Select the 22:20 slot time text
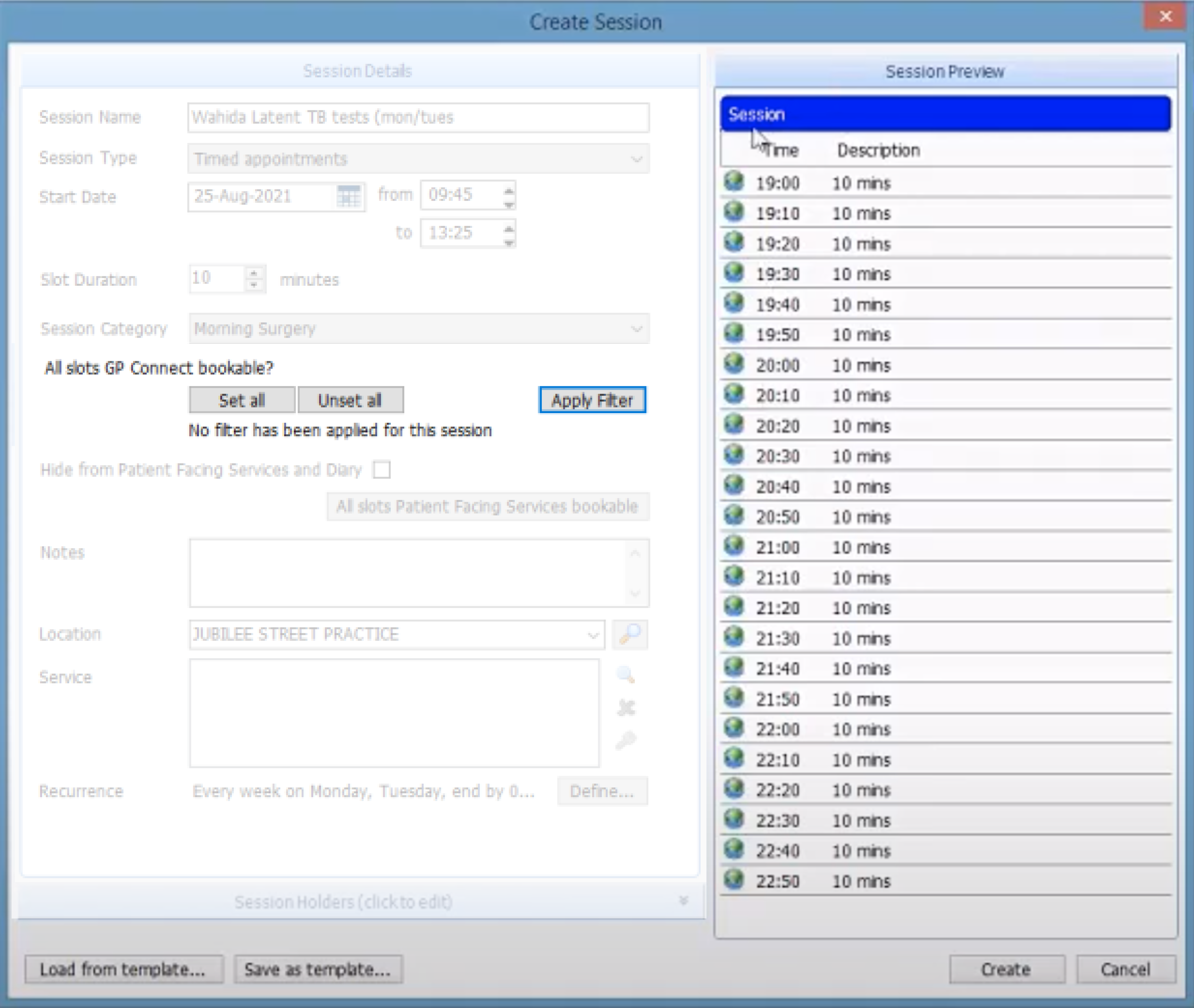Image resolution: width=1194 pixels, height=1008 pixels. point(778,790)
